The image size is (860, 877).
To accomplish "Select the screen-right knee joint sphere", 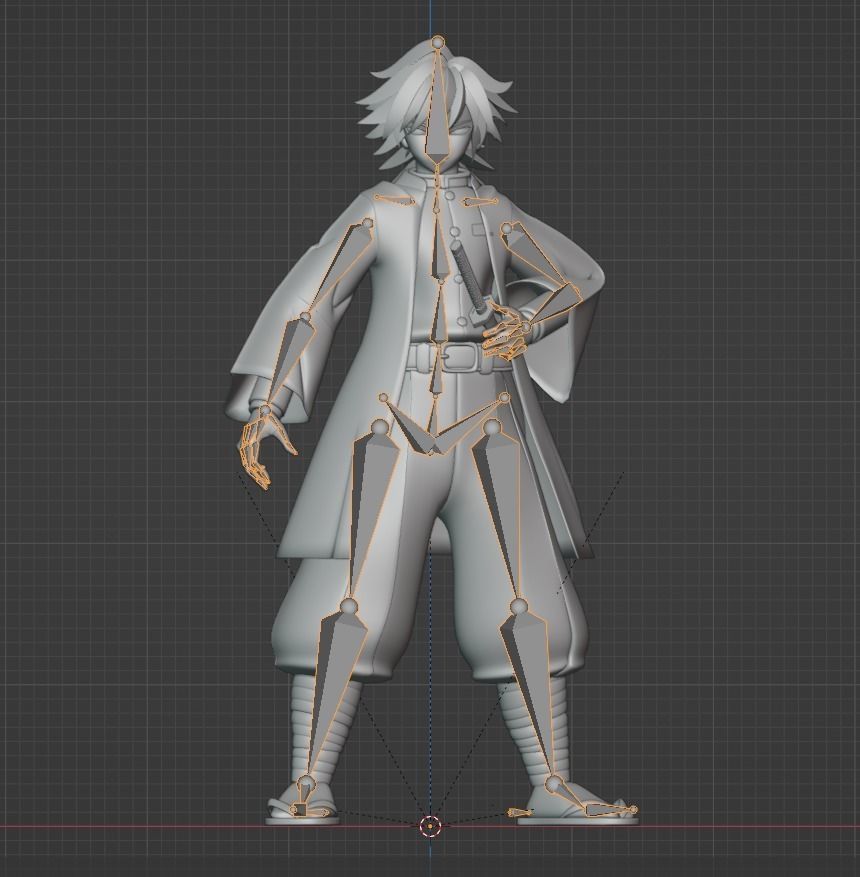I will [519, 606].
